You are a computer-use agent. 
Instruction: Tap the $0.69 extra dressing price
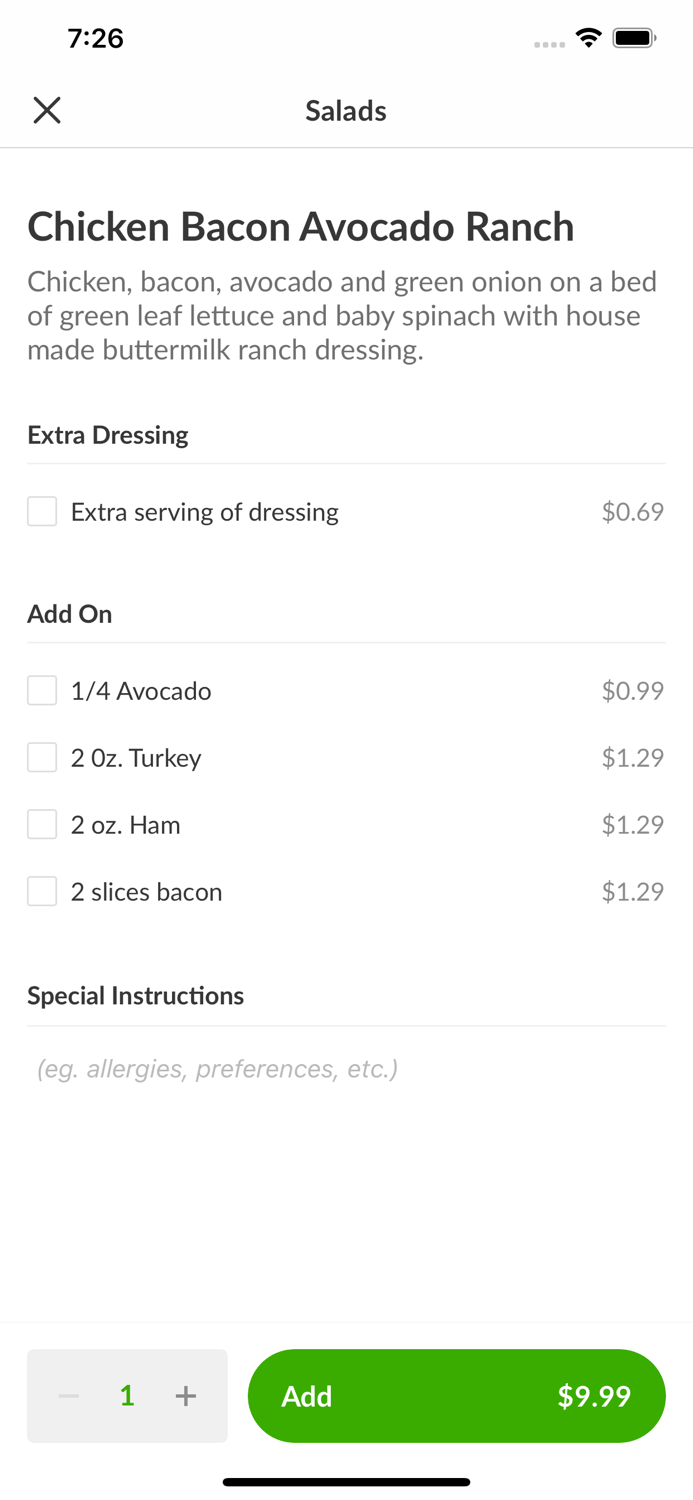tap(632, 512)
